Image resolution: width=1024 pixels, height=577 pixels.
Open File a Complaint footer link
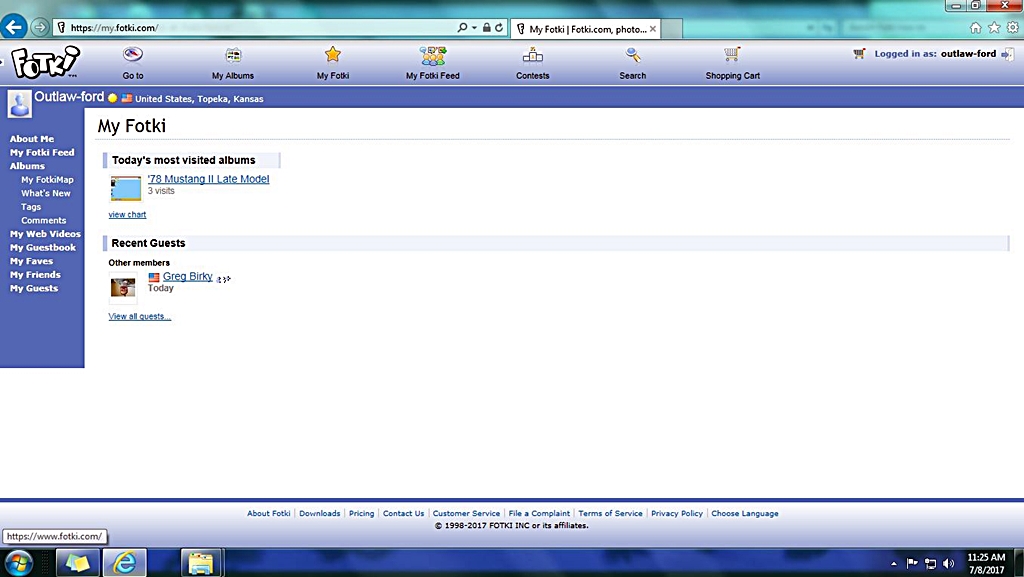[539, 514]
